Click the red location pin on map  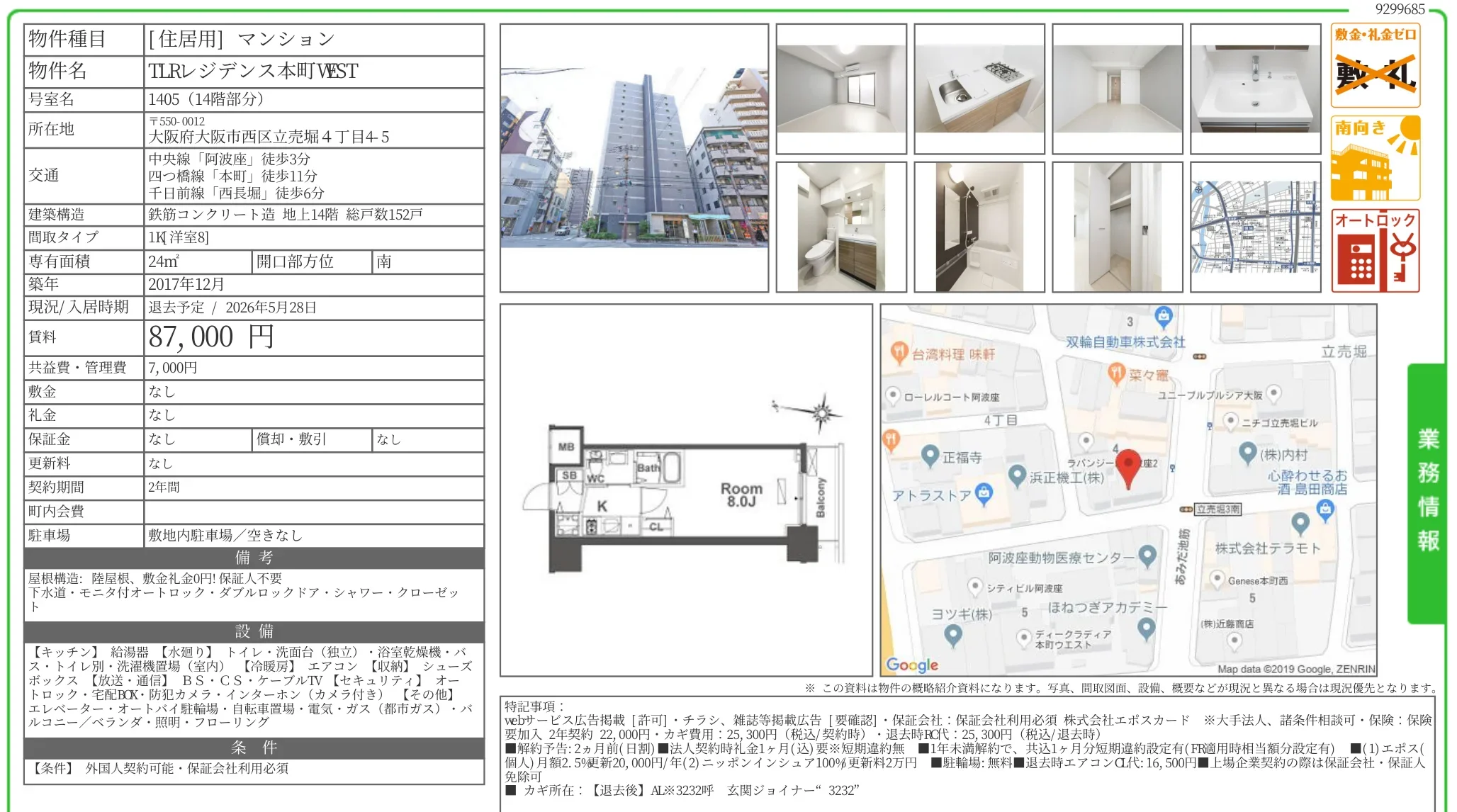click(1127, 467)
